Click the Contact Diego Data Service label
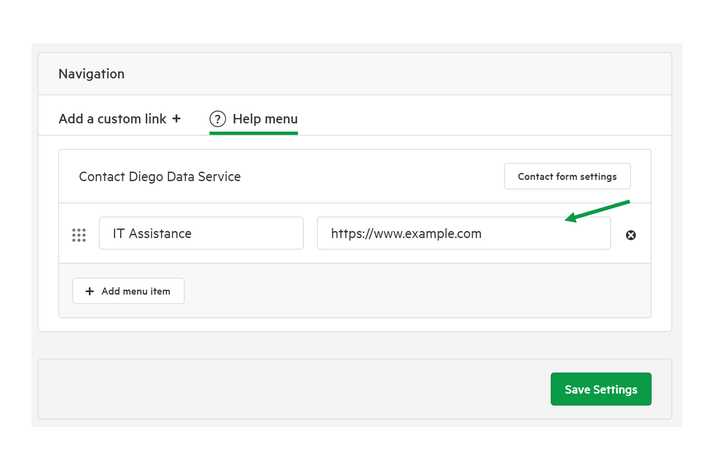 tap(160, 176)
